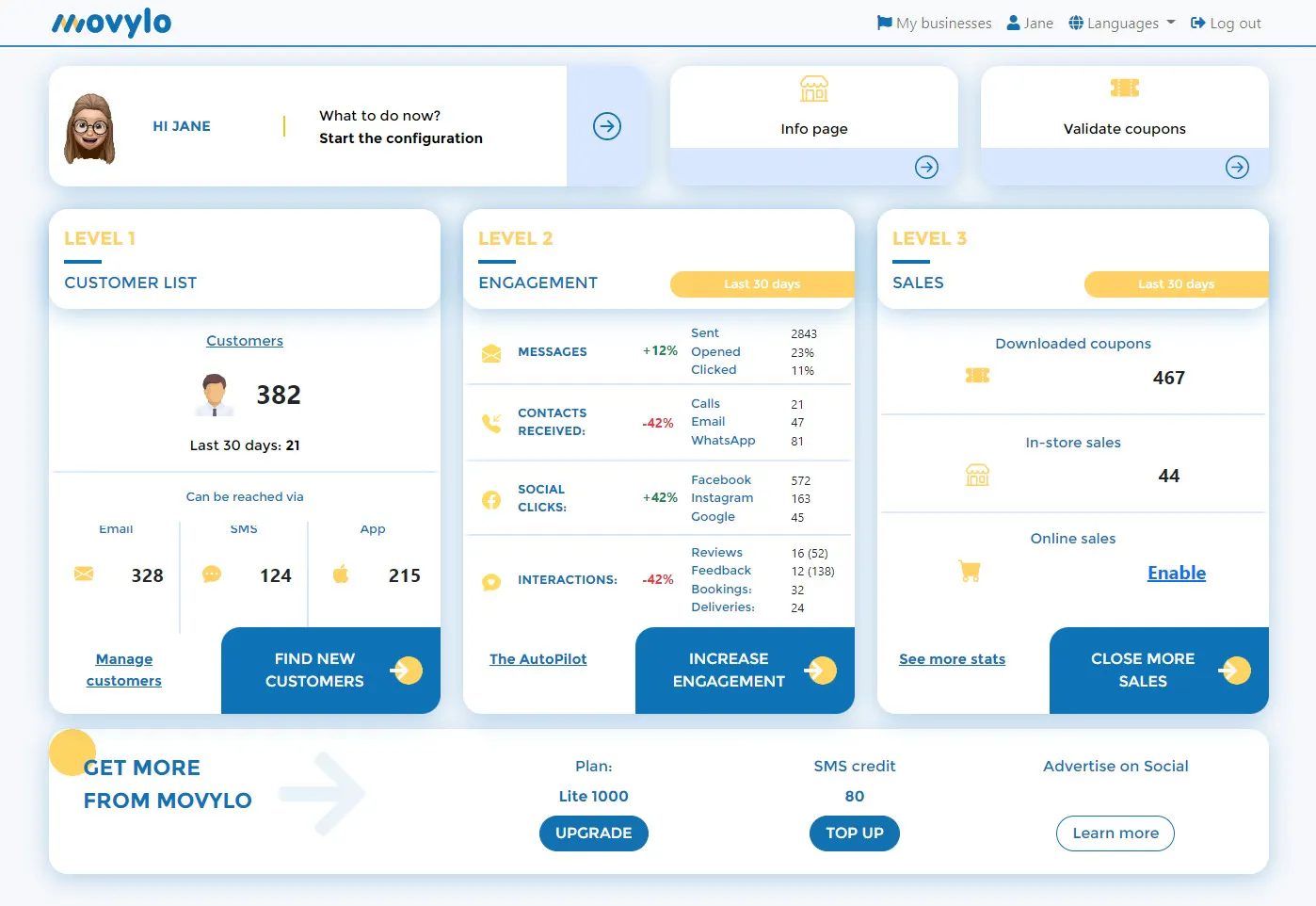Open My businesses in the top menu
The image size is (1316, 906).
tap(935, 23)
